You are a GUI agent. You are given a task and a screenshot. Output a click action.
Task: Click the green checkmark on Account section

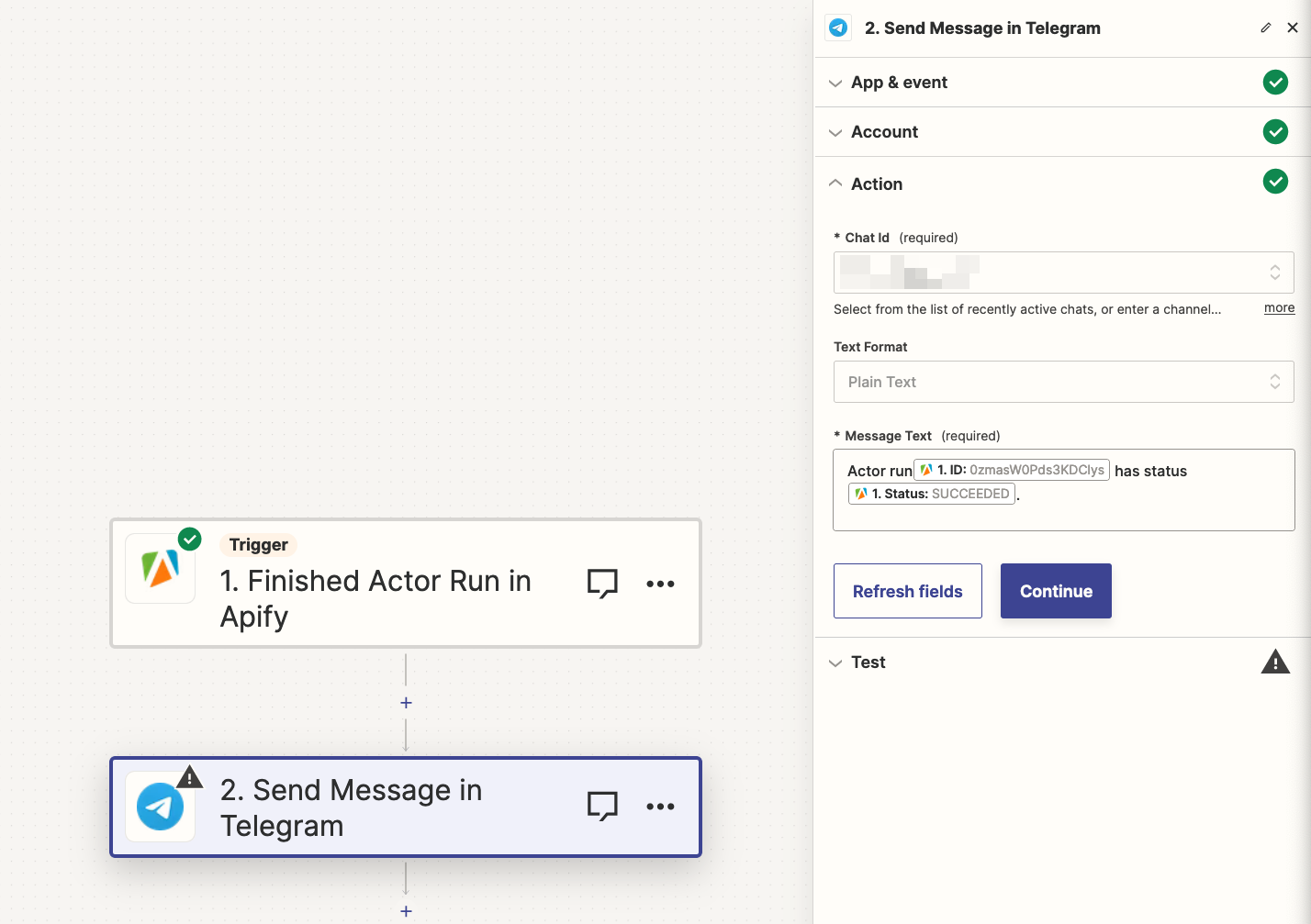(1275, 131)
